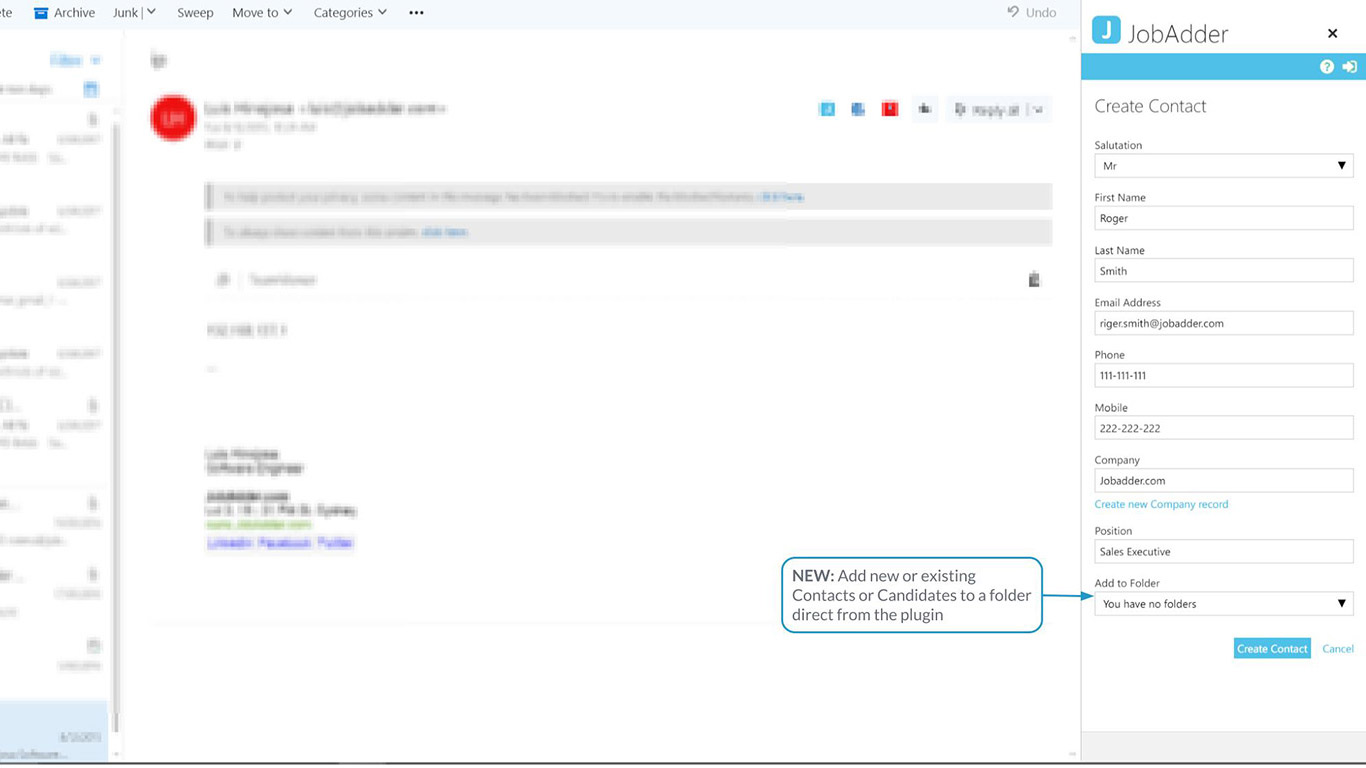Click the Undo button
This screenshot has height=768, width=1366.
click(1031, 13)
